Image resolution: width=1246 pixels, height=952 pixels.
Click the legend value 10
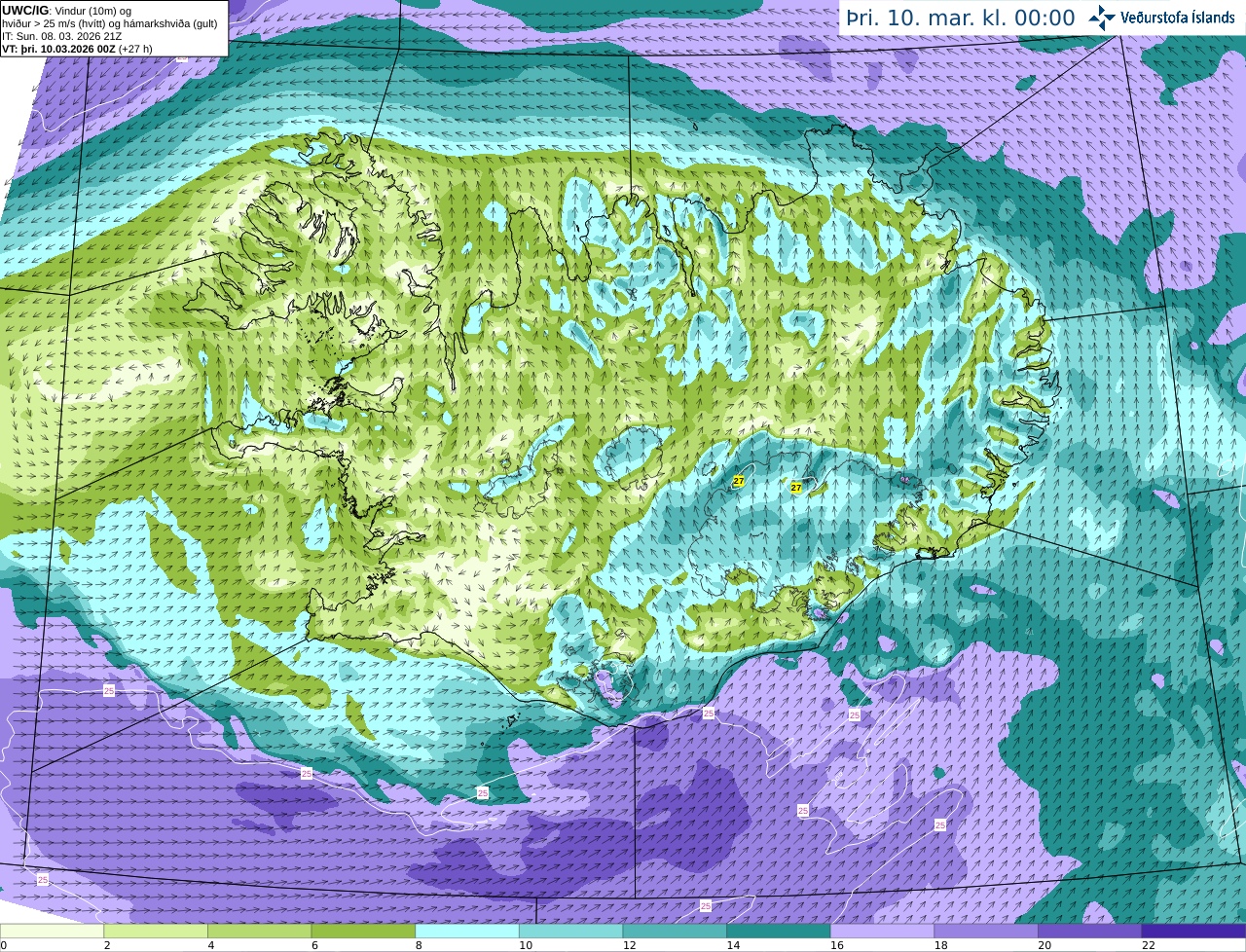pos(526,945)
